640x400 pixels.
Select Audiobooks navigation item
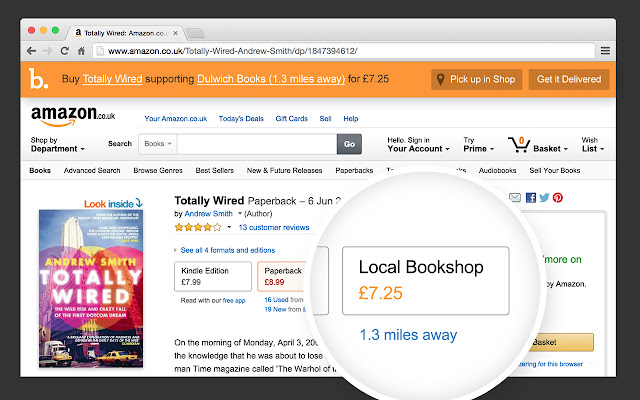point(498,171)
